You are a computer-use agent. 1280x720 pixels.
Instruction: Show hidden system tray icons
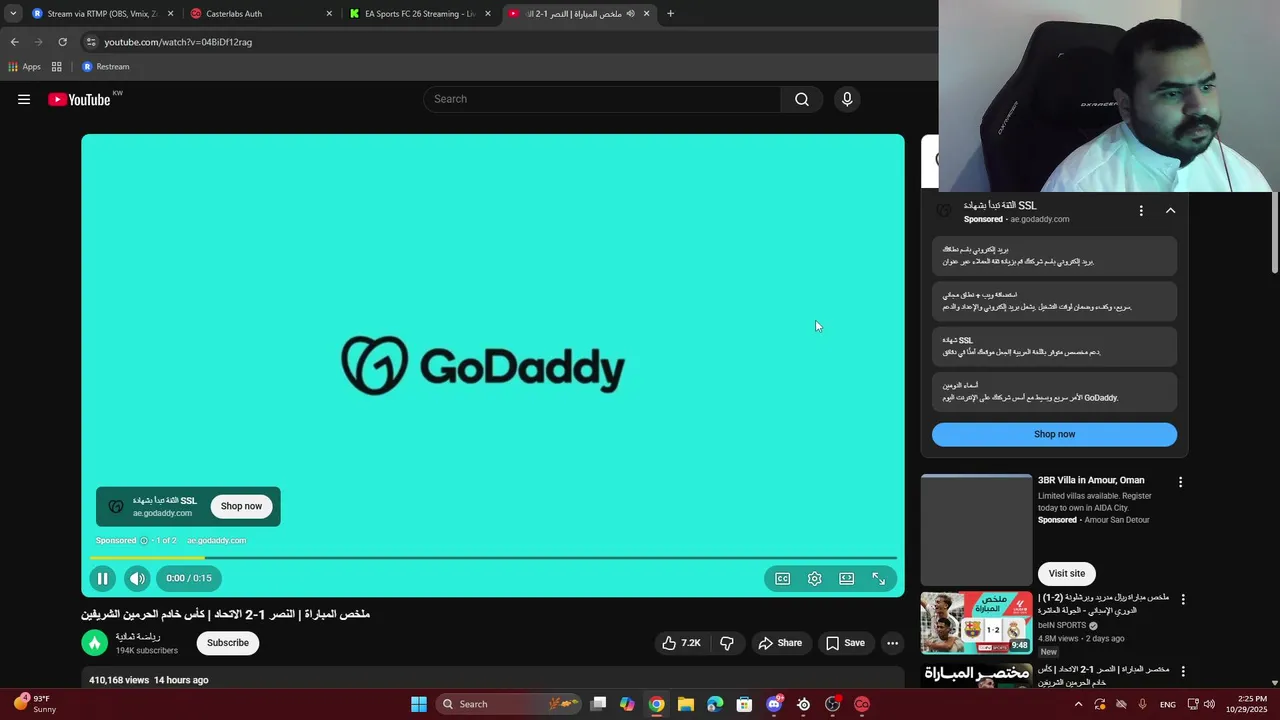point(1078,704)
